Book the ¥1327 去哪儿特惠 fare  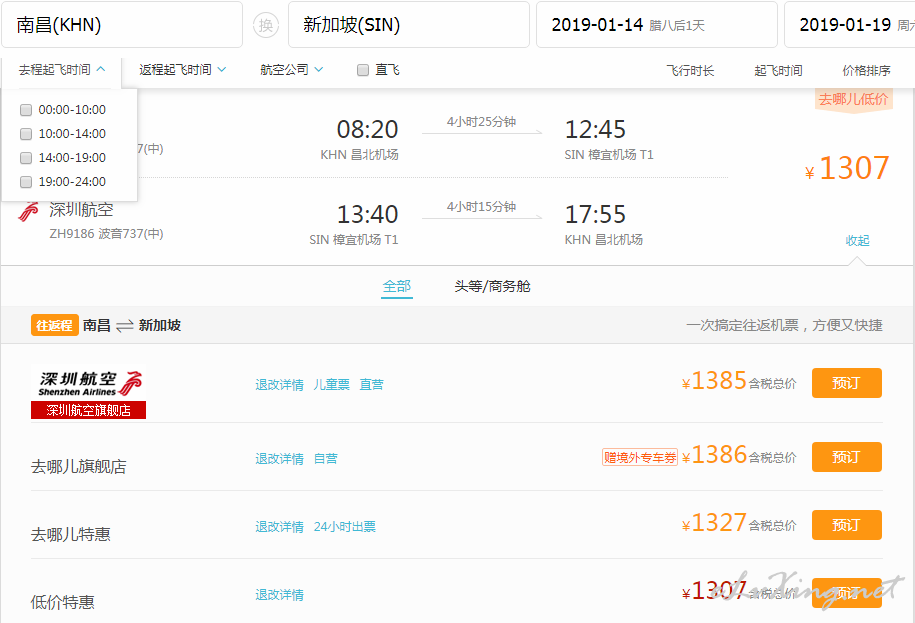tap(847, 525)
